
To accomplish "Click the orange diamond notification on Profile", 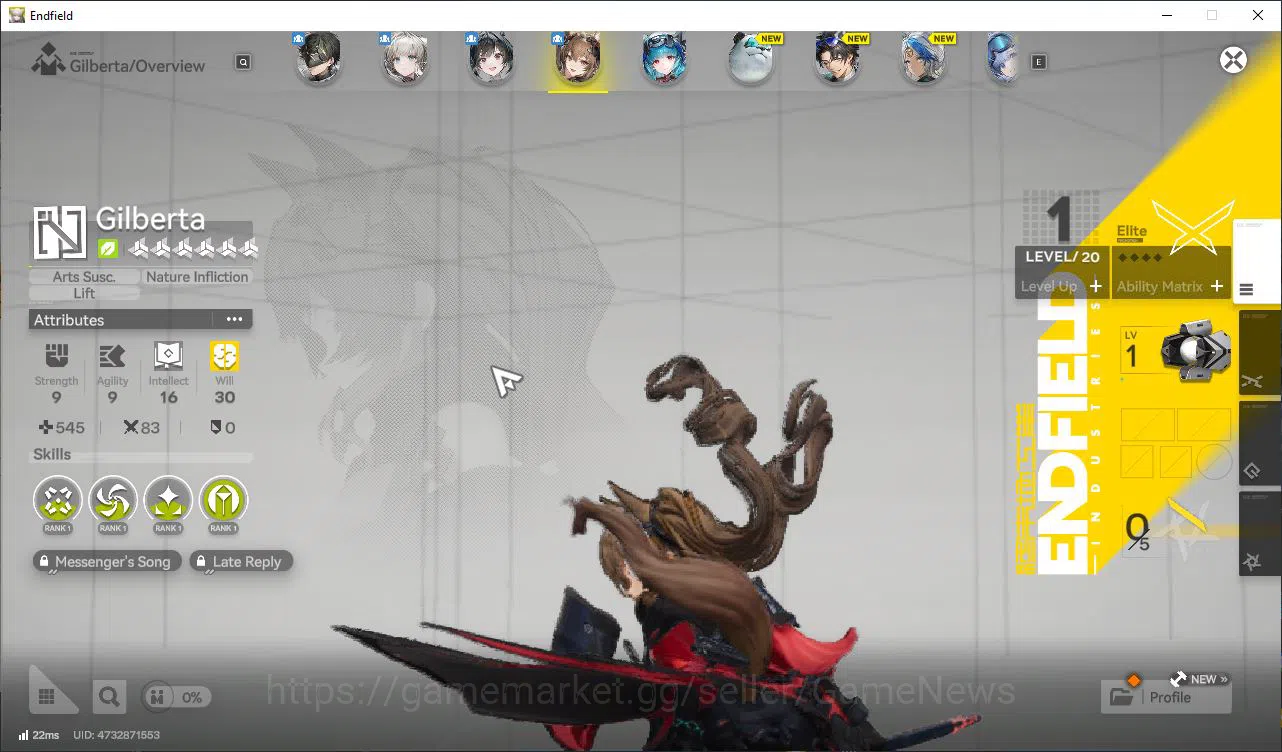I will point(1134,680).
